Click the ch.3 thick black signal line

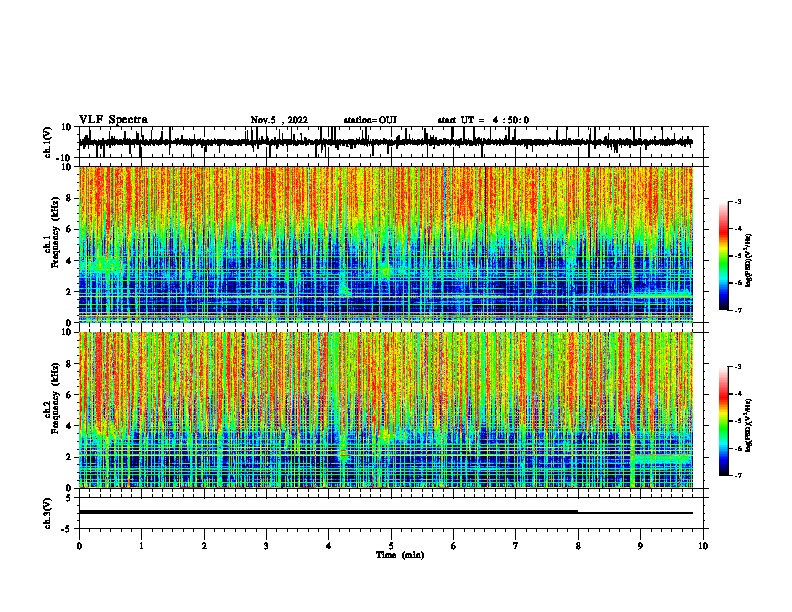328,512
